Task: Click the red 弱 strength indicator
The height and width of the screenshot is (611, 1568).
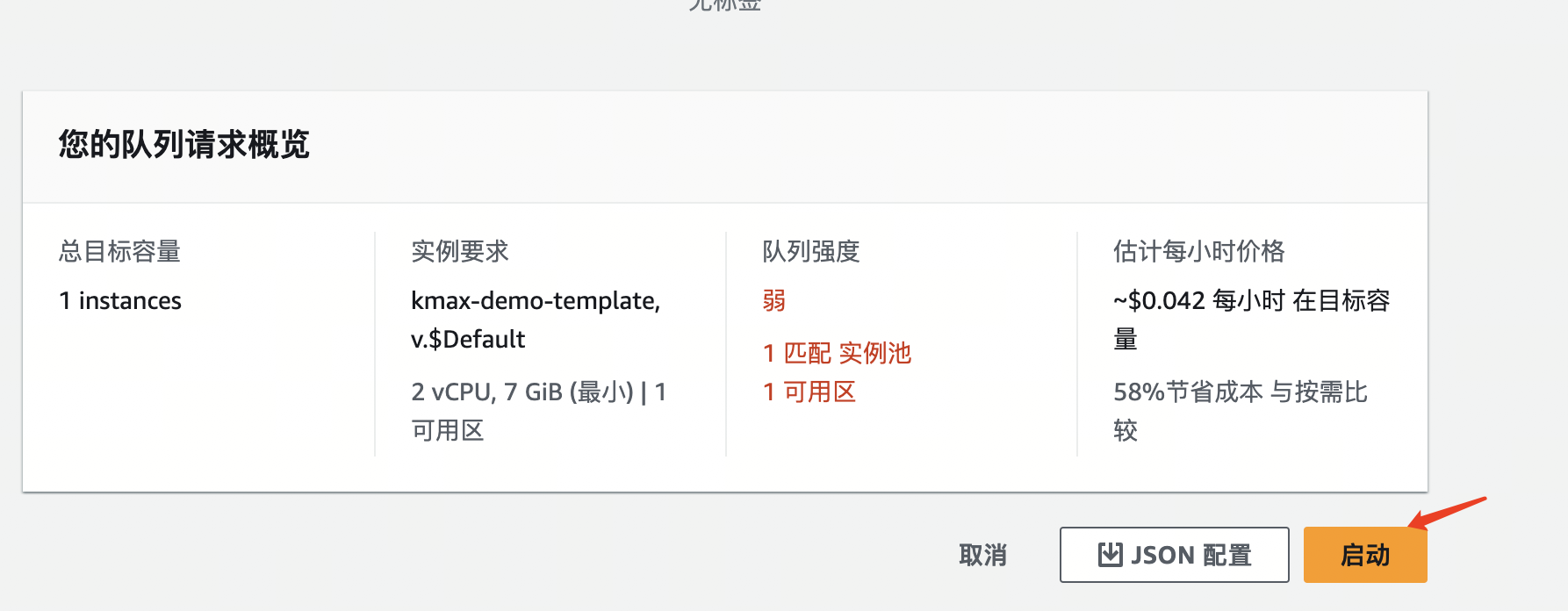Action: 773,301
